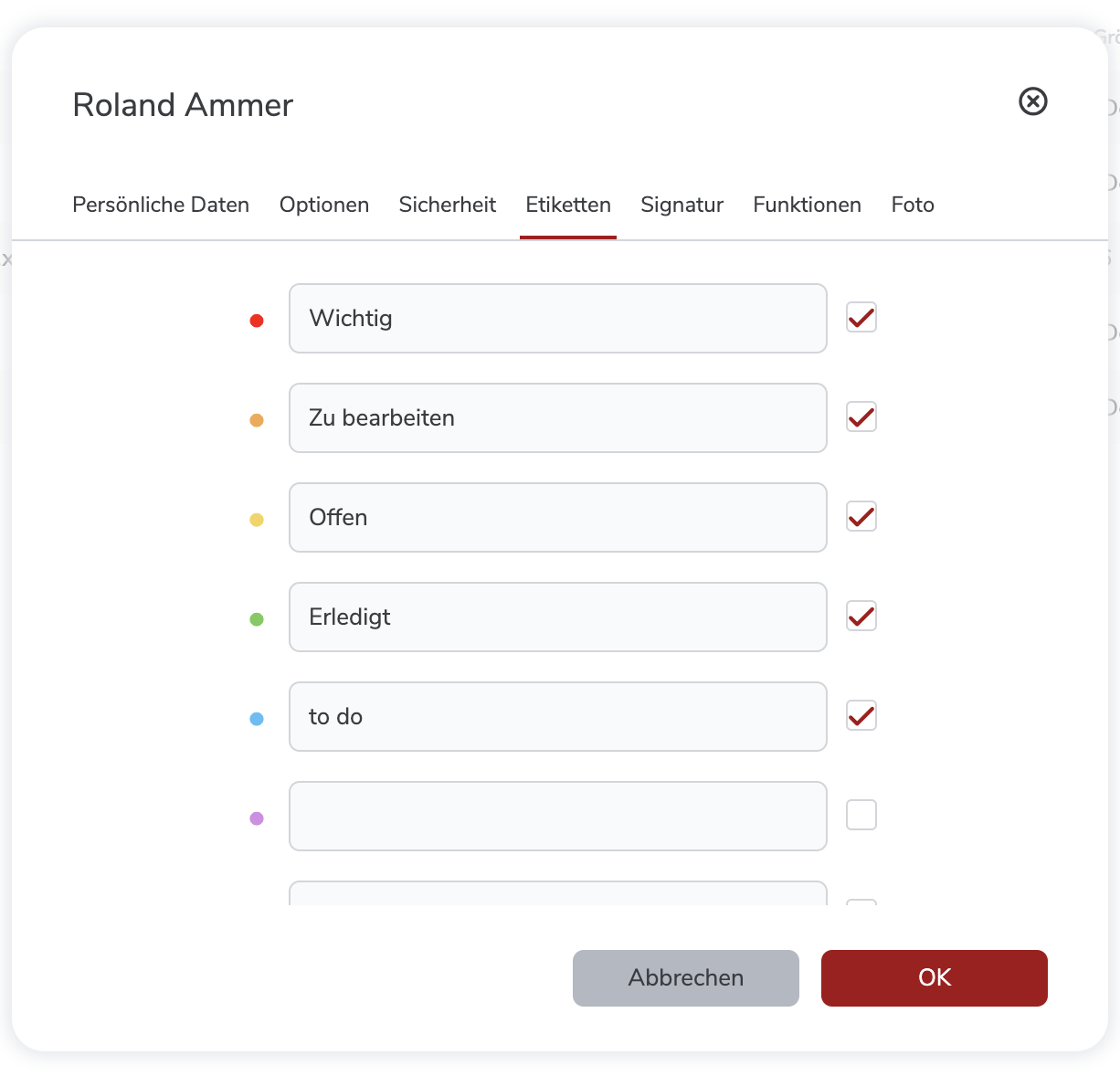The height and width of the screenshot is (1076, 1120).
Task: Disable the Zu bearbeiten label checkbox
Action: tap(861, 417)
